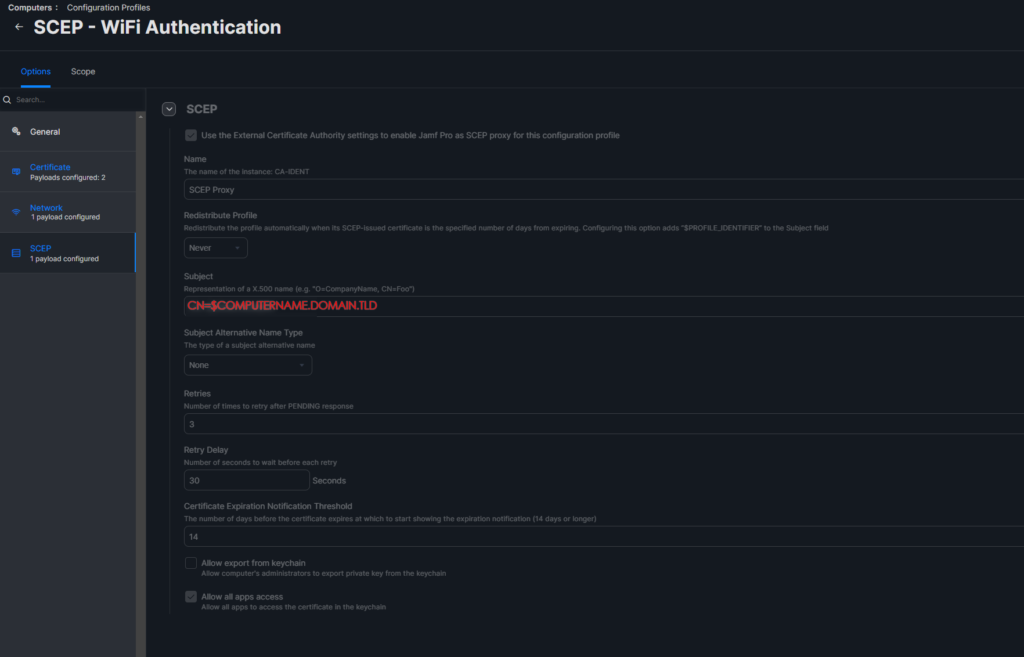The image size is (1024, 657).
Task: Click the search magnifier icon in sidebar
Action: click(x=7, y=100)
